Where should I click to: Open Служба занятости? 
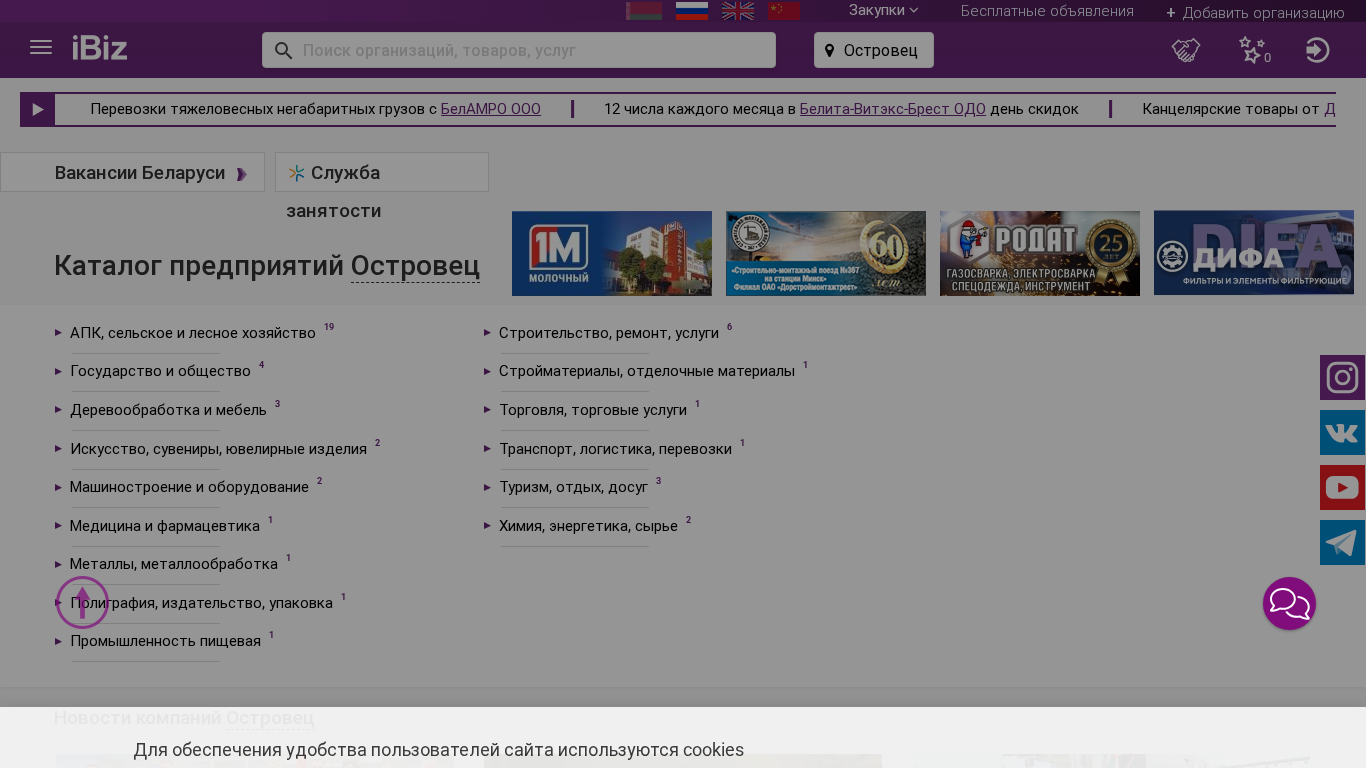tap(382, 172)
